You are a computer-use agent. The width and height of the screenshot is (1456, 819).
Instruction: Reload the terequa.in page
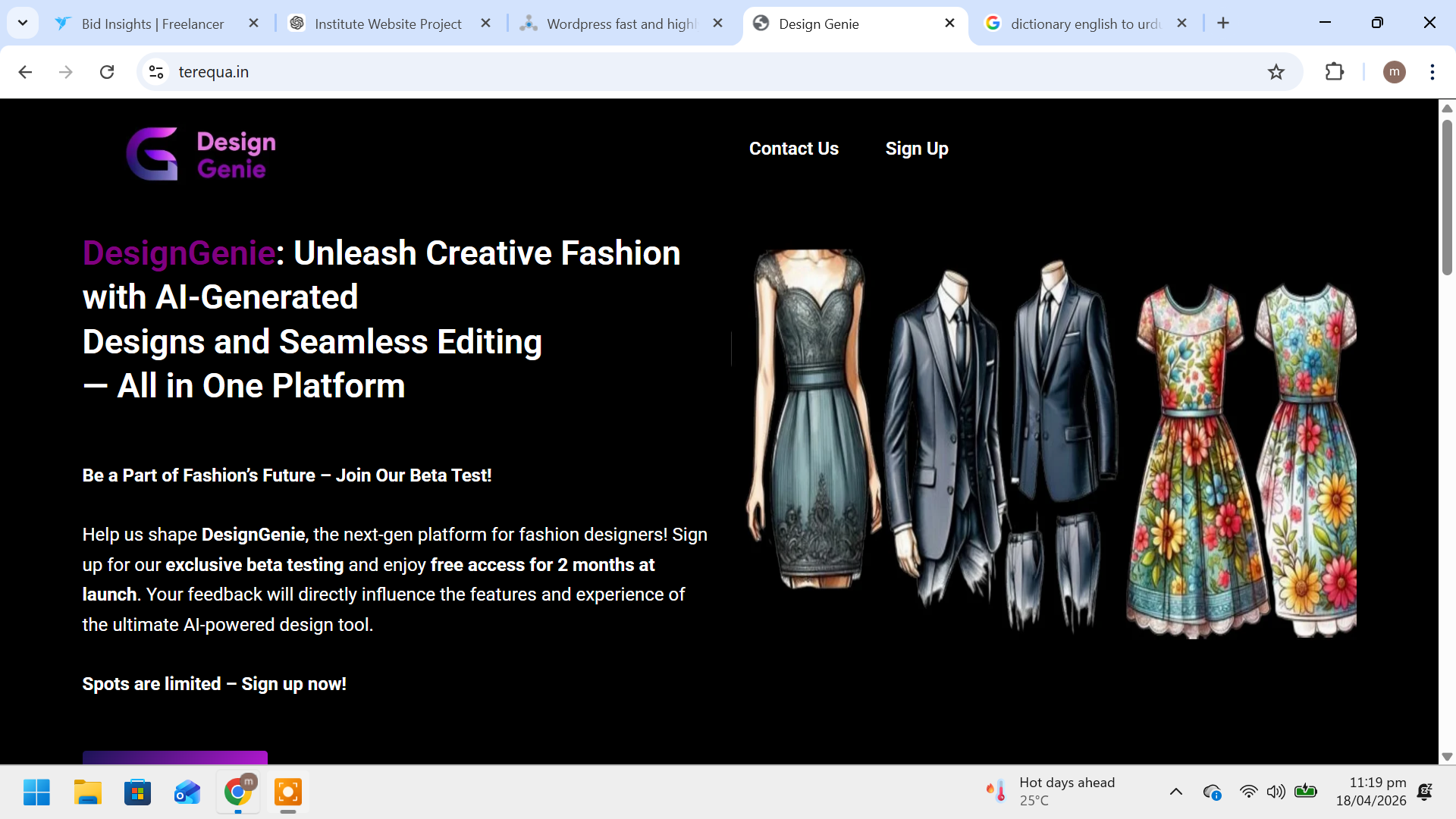pyautogui.click(x=107, y=72)
